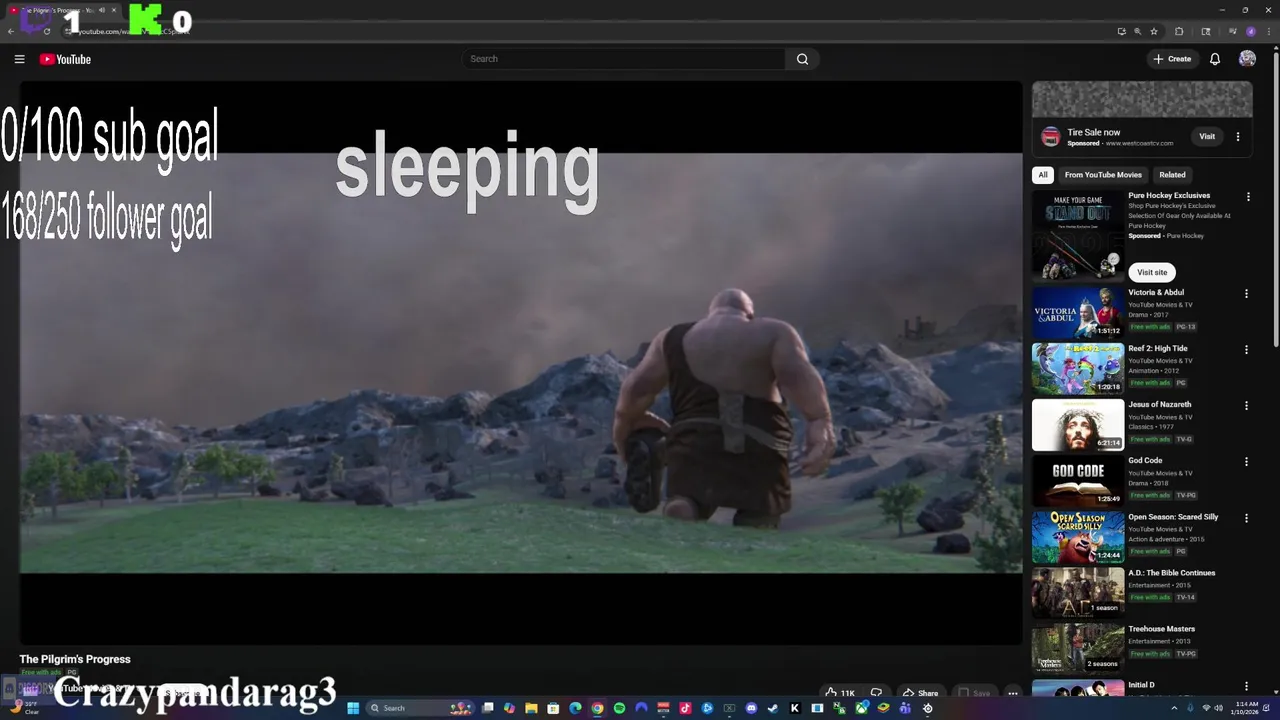
Task: Open options menu for Reef 2: High Tide
Action: pyautogui.click(x=1246, y=350)
